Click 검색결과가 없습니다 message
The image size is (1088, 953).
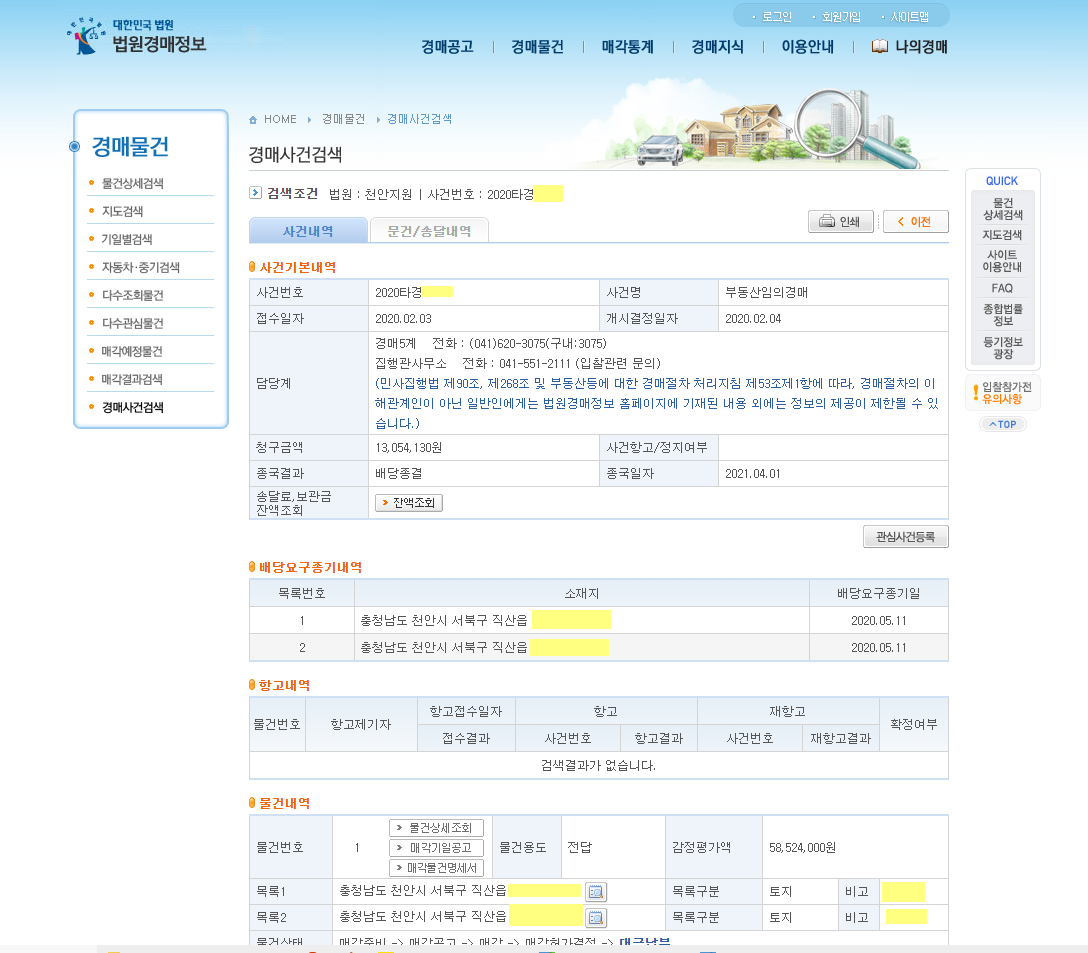point(598,766)
